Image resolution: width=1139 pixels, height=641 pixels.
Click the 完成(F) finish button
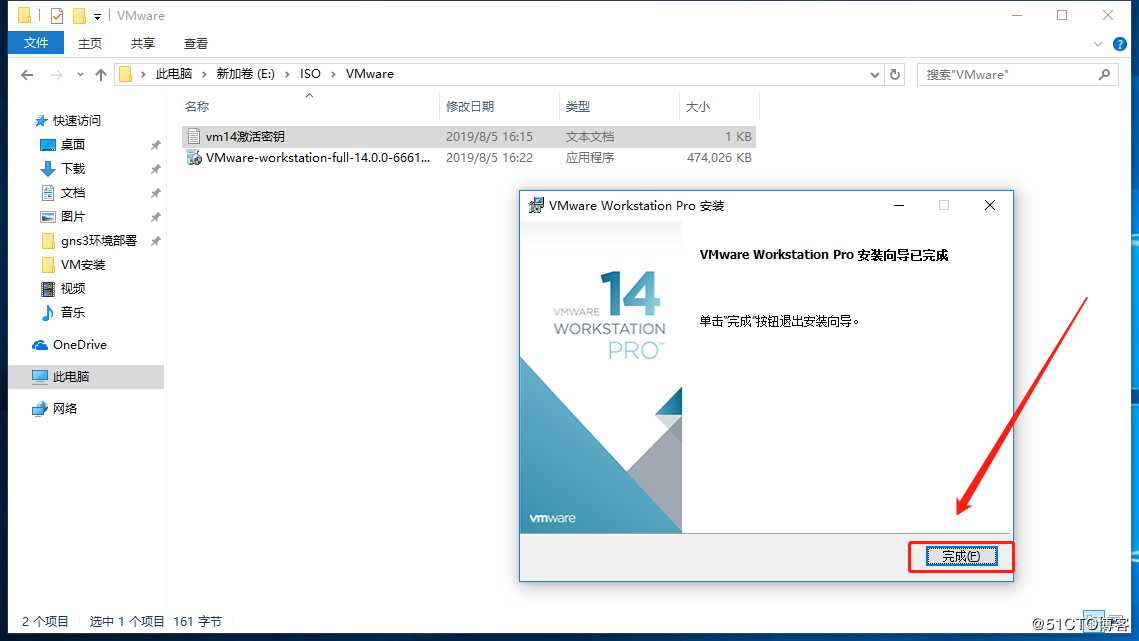pos(961,556)
